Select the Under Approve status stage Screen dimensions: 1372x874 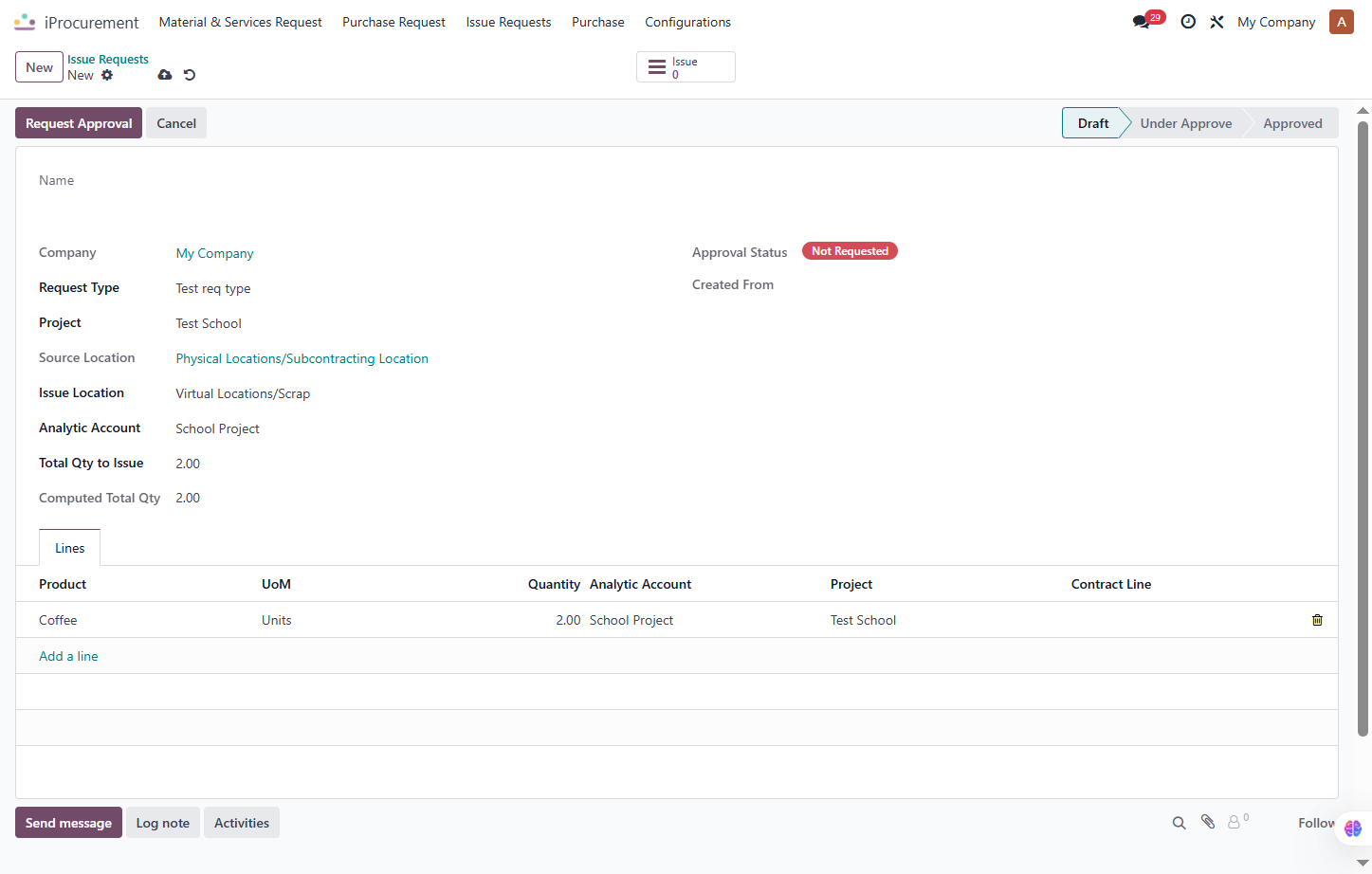pyautogui.click(x=1186, y=123)
